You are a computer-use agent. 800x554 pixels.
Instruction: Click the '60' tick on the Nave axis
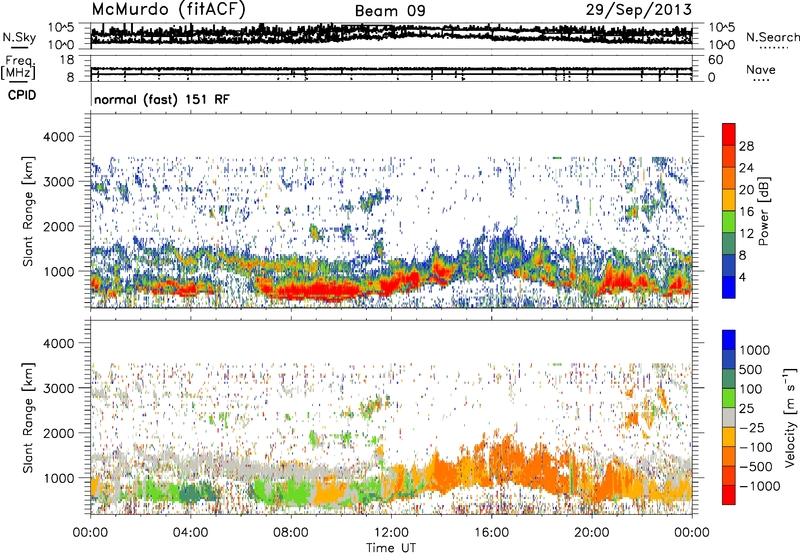[716, 60]
